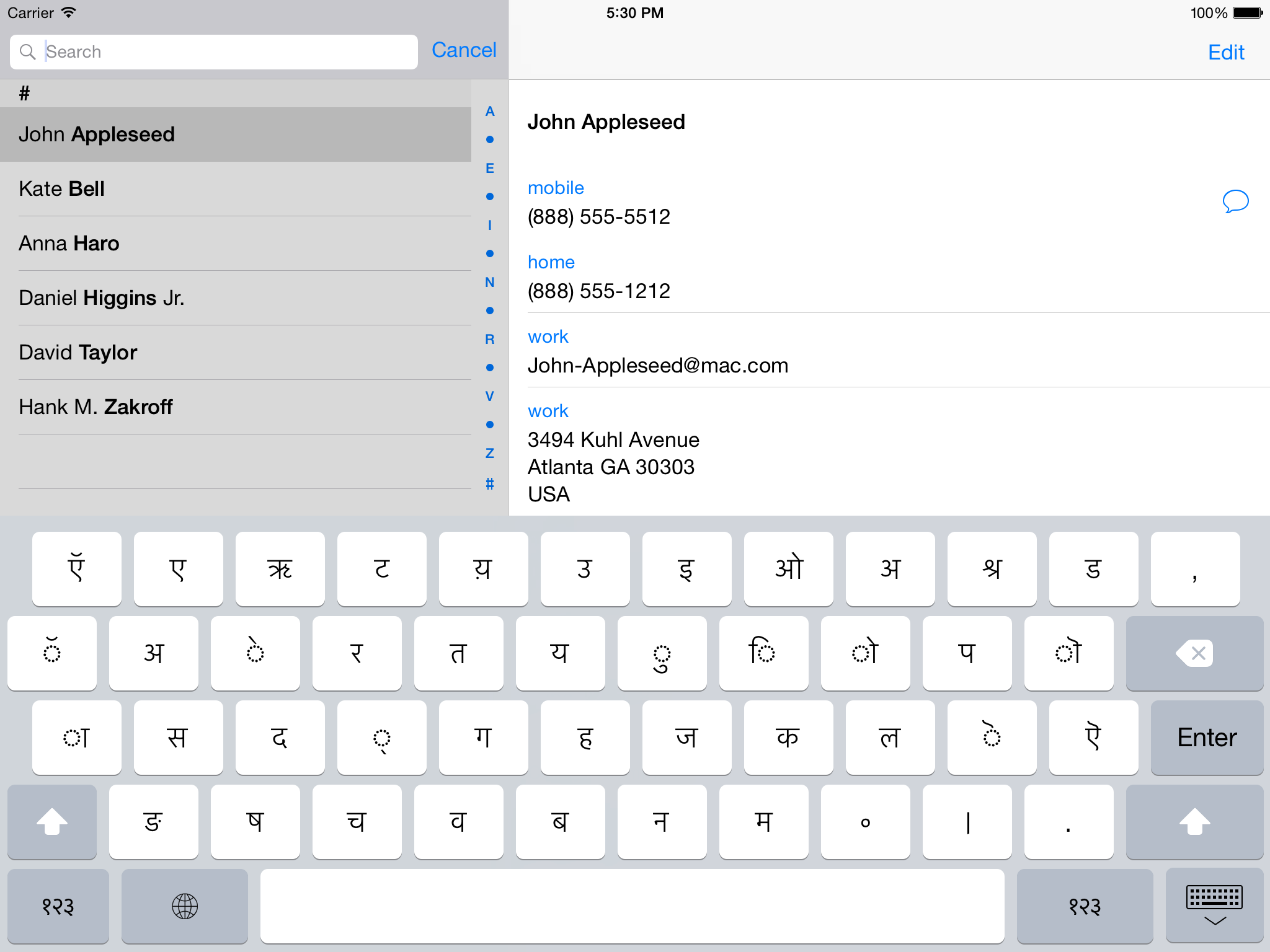Tap the space bar
This screenshot has width=1270, height=952.
click(633, 906)
